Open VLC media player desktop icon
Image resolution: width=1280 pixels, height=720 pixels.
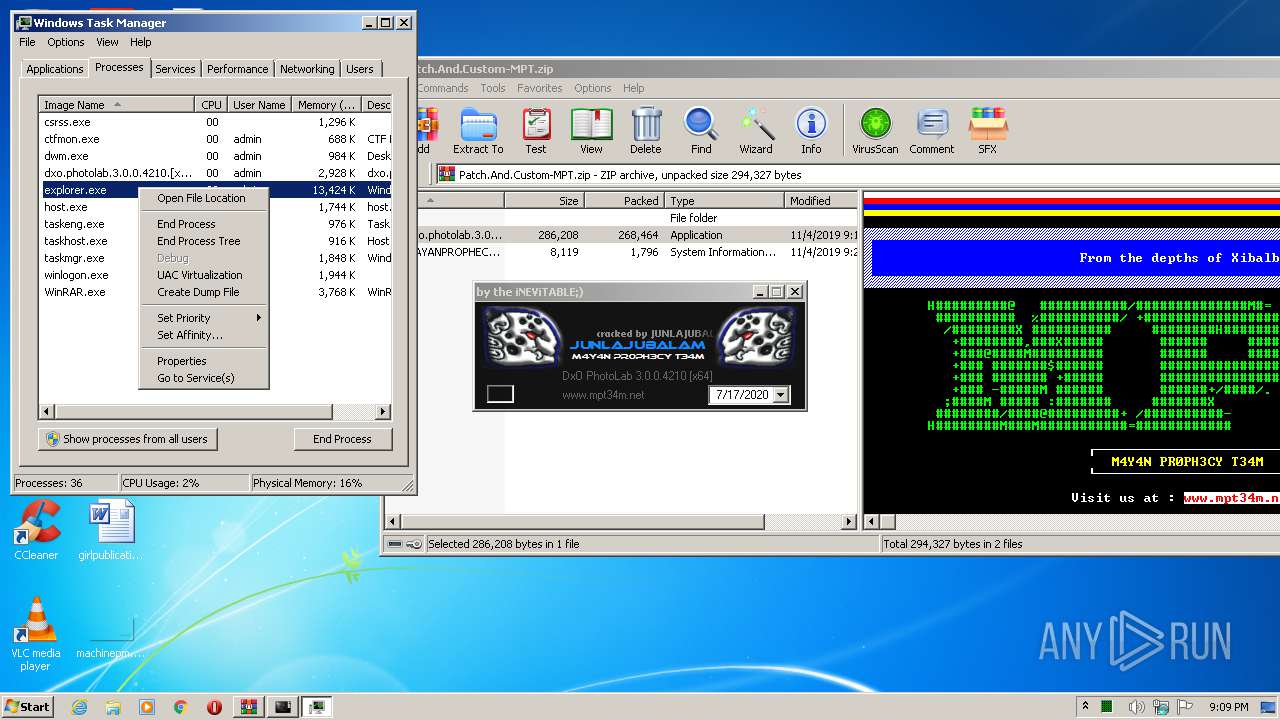point(36,634)
